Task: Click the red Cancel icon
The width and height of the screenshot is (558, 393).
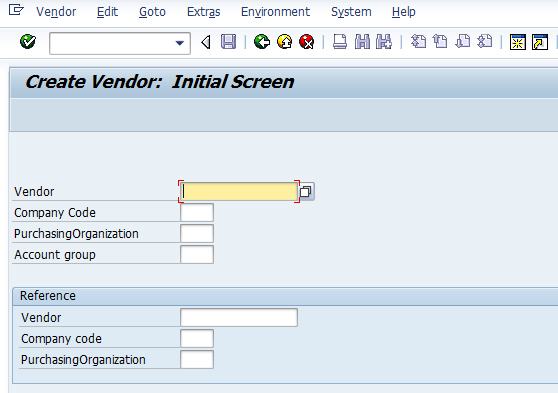Action: tap(306, 42)
